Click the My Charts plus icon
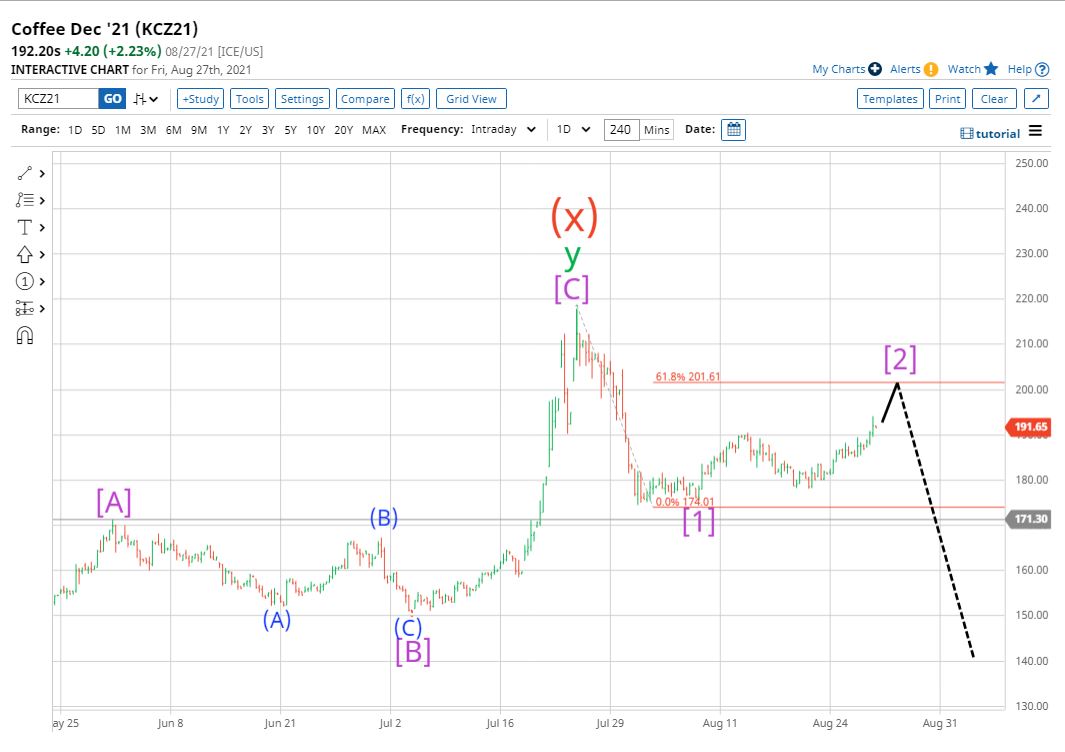 [x=875, y=69]
